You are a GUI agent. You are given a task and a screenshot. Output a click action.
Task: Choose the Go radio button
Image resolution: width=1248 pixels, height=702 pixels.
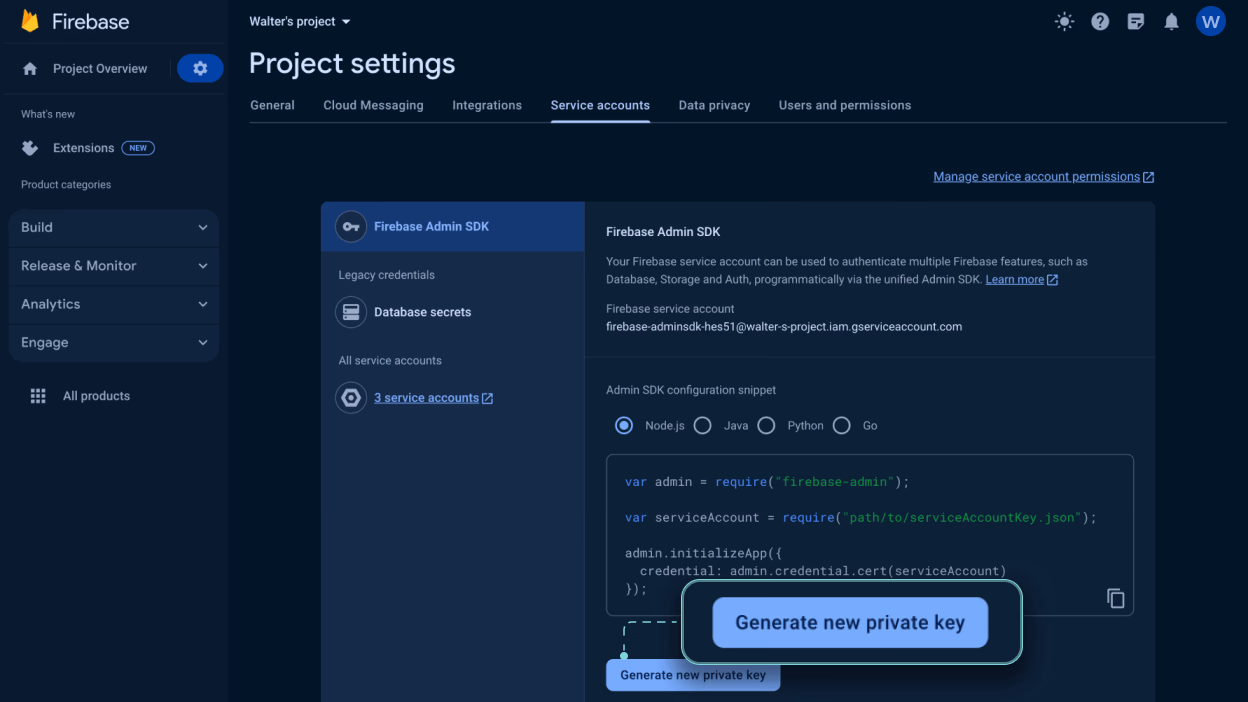point(841,425)
